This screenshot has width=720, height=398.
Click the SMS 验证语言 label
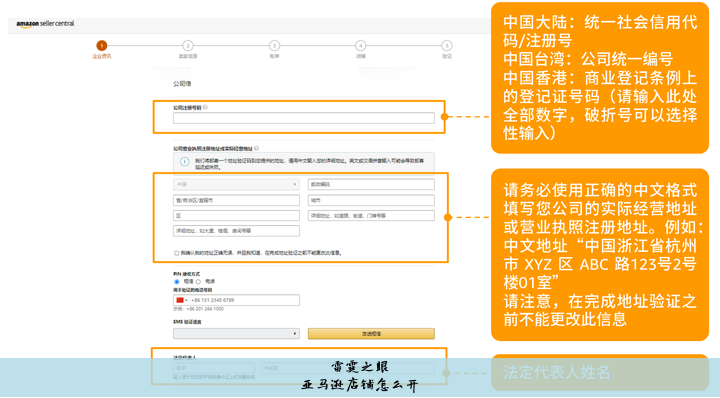(x=187, y=322)
